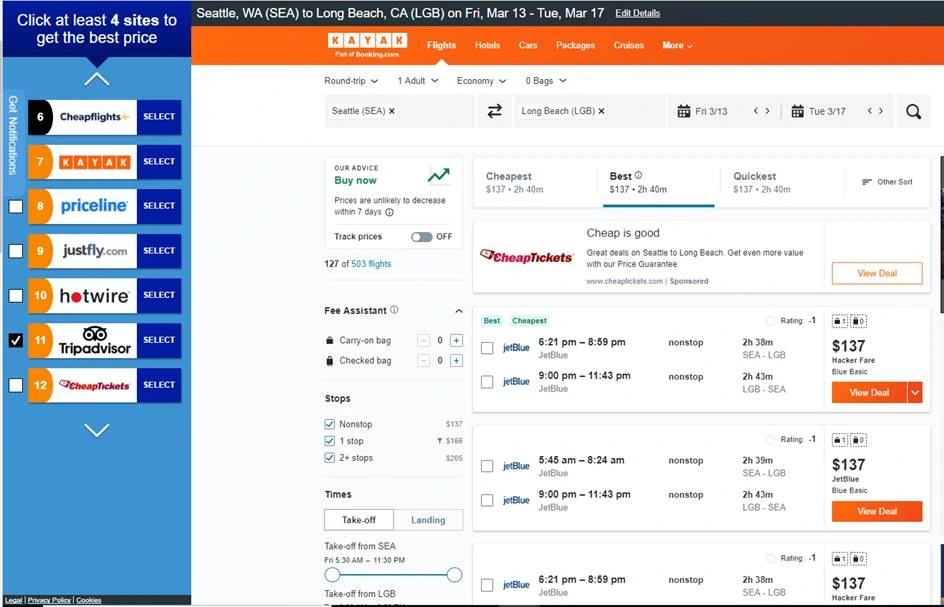Screen dimensions: 944x607
Task: Go to next day for Fri 3/13
Action: [767, 111]
